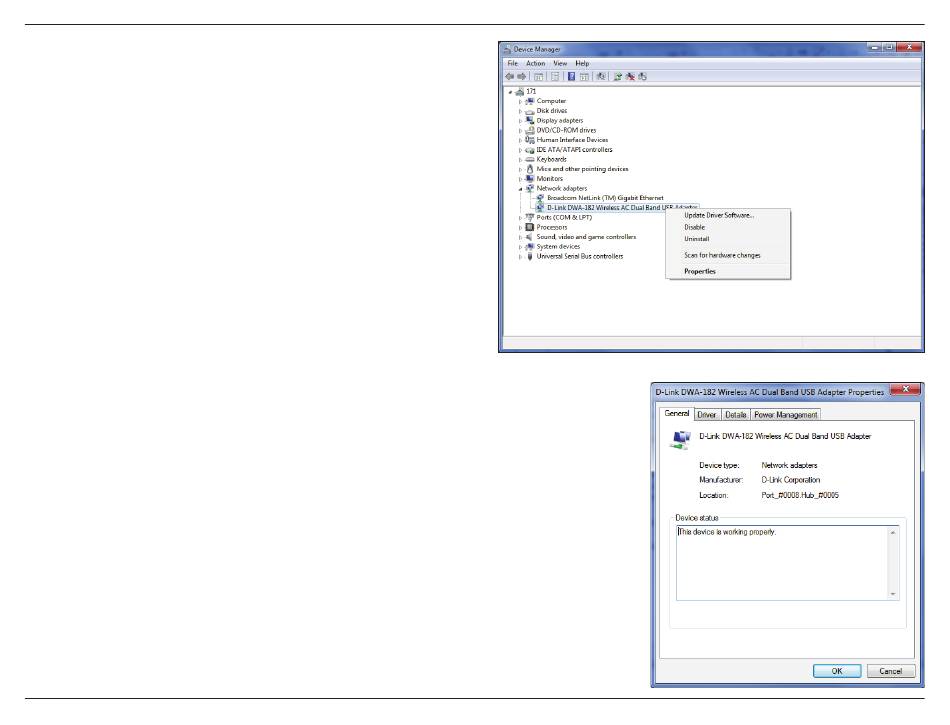Switch to the General tab
950x725 pixels.
(x=677, y=414)
